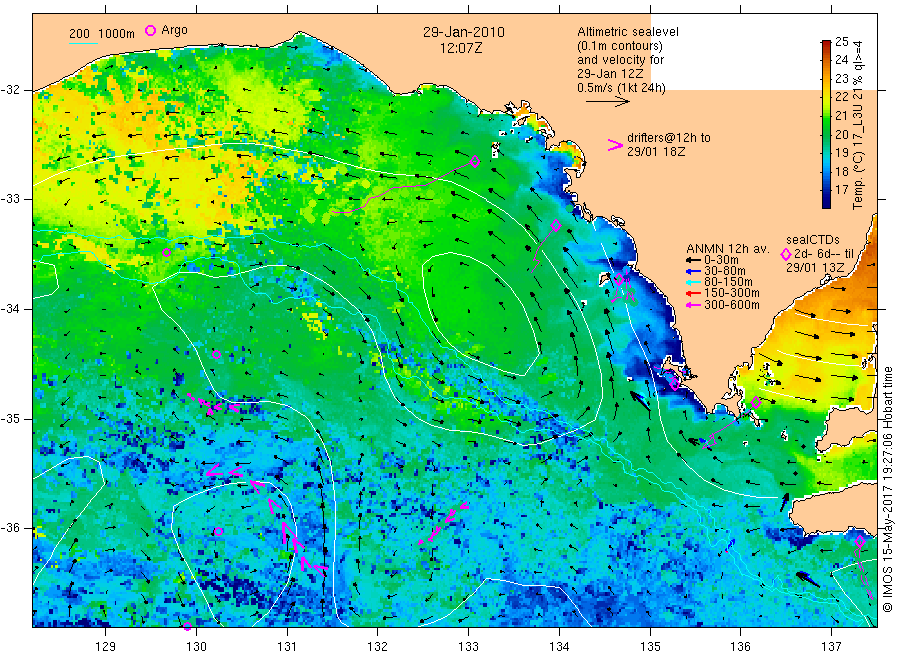Viewport: 900px width, 660px height.
Task: Click the '0.5m/s (1kt 24h)' text
Action: (x=622, y=88)
